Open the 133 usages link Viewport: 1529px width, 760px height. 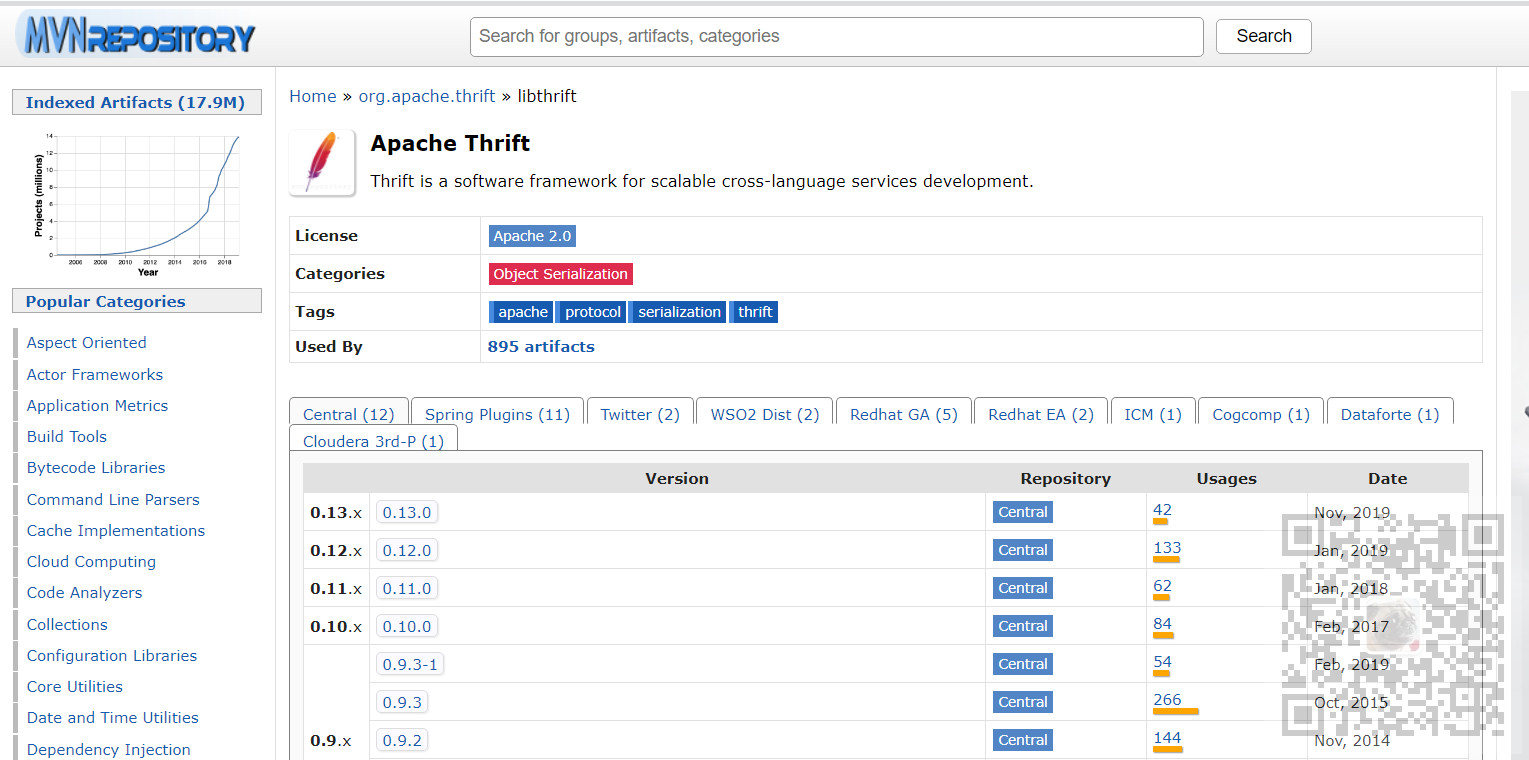(1167, 548)
